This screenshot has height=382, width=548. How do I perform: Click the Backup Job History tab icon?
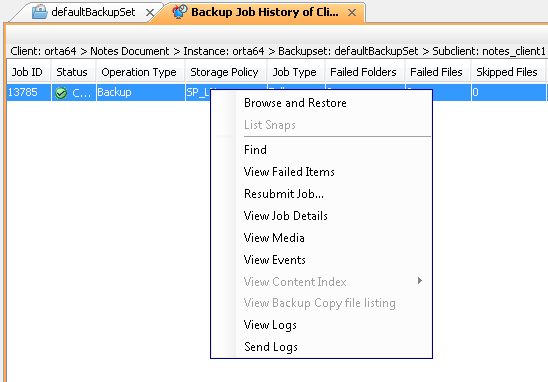[180, 12]
